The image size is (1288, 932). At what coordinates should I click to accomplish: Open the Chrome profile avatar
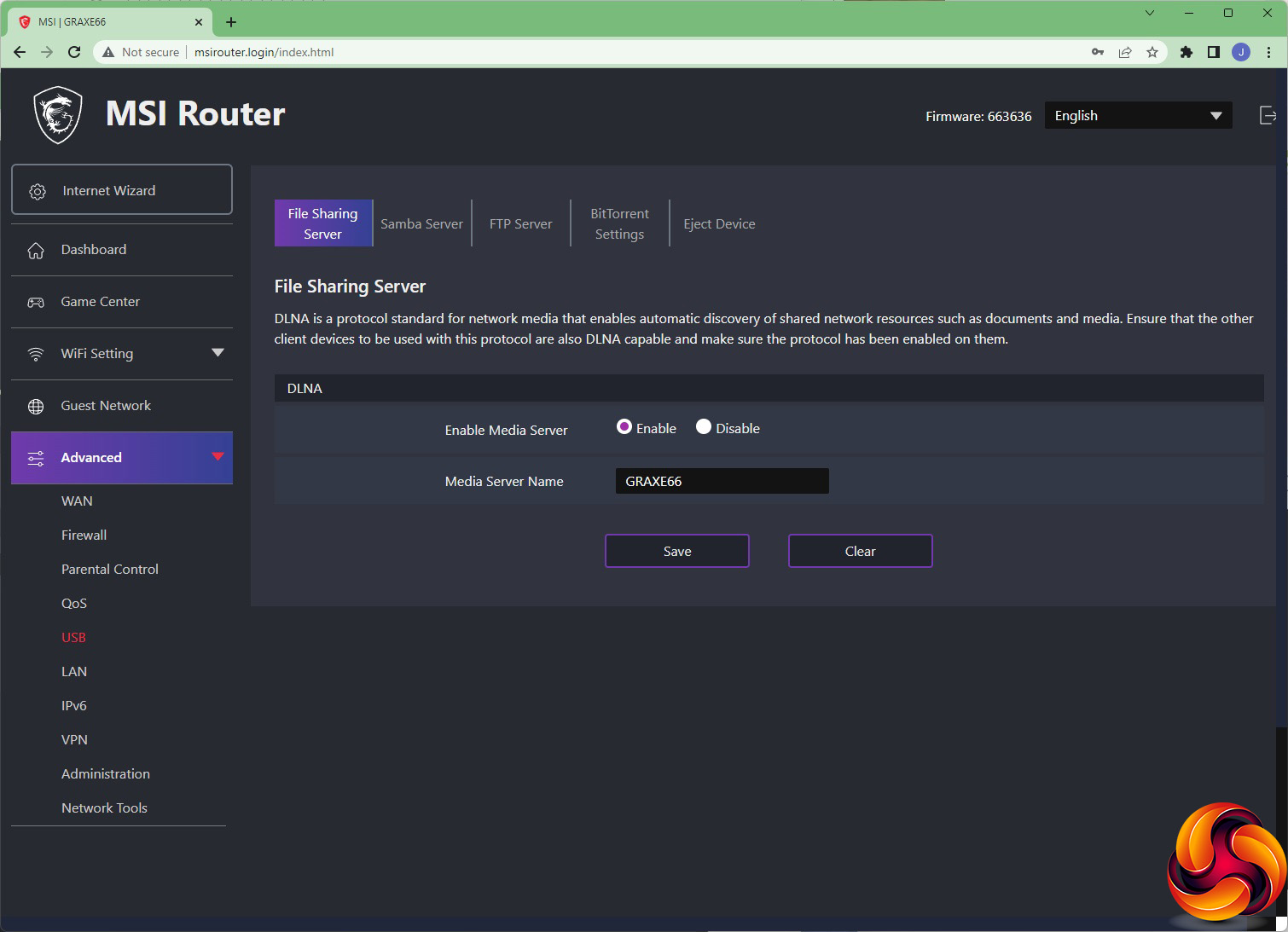pos(1241,52)
